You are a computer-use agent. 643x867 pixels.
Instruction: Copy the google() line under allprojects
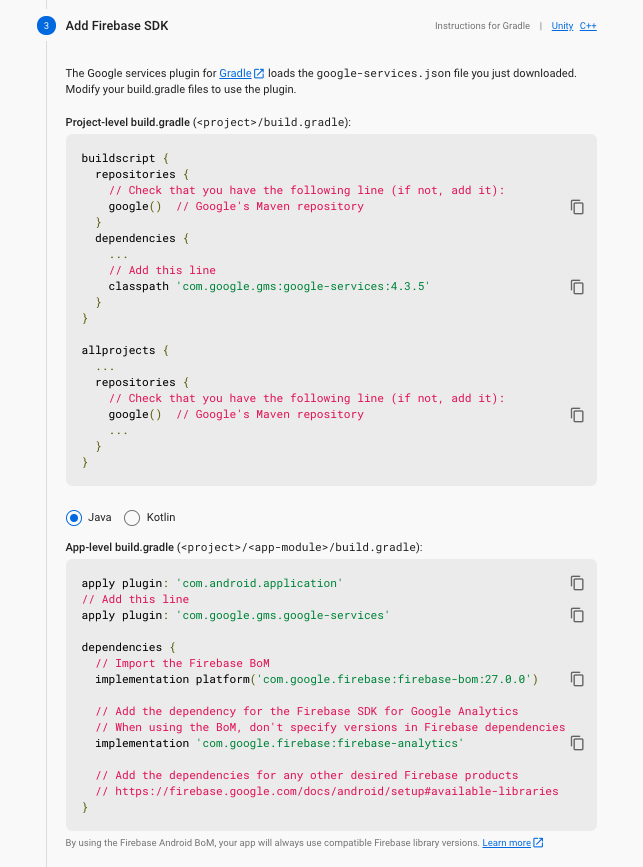(x=577, y=415)
